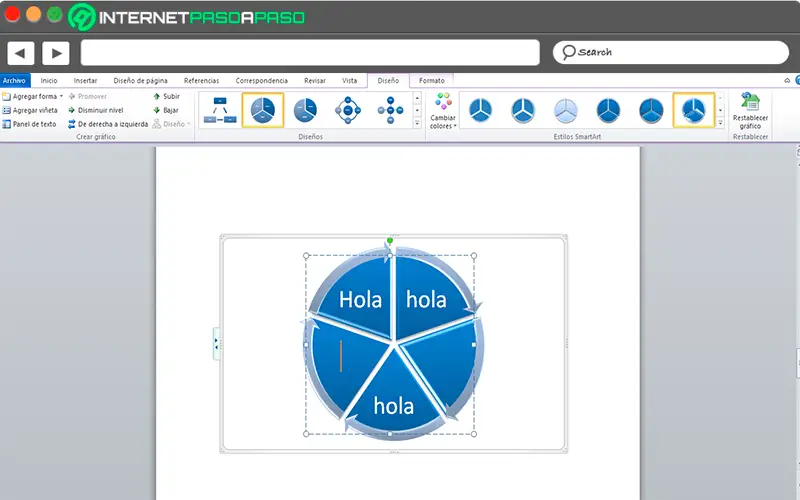Choose the diverging radial dots layout
This screenshot has width=800, height=500.
point(390,110)
